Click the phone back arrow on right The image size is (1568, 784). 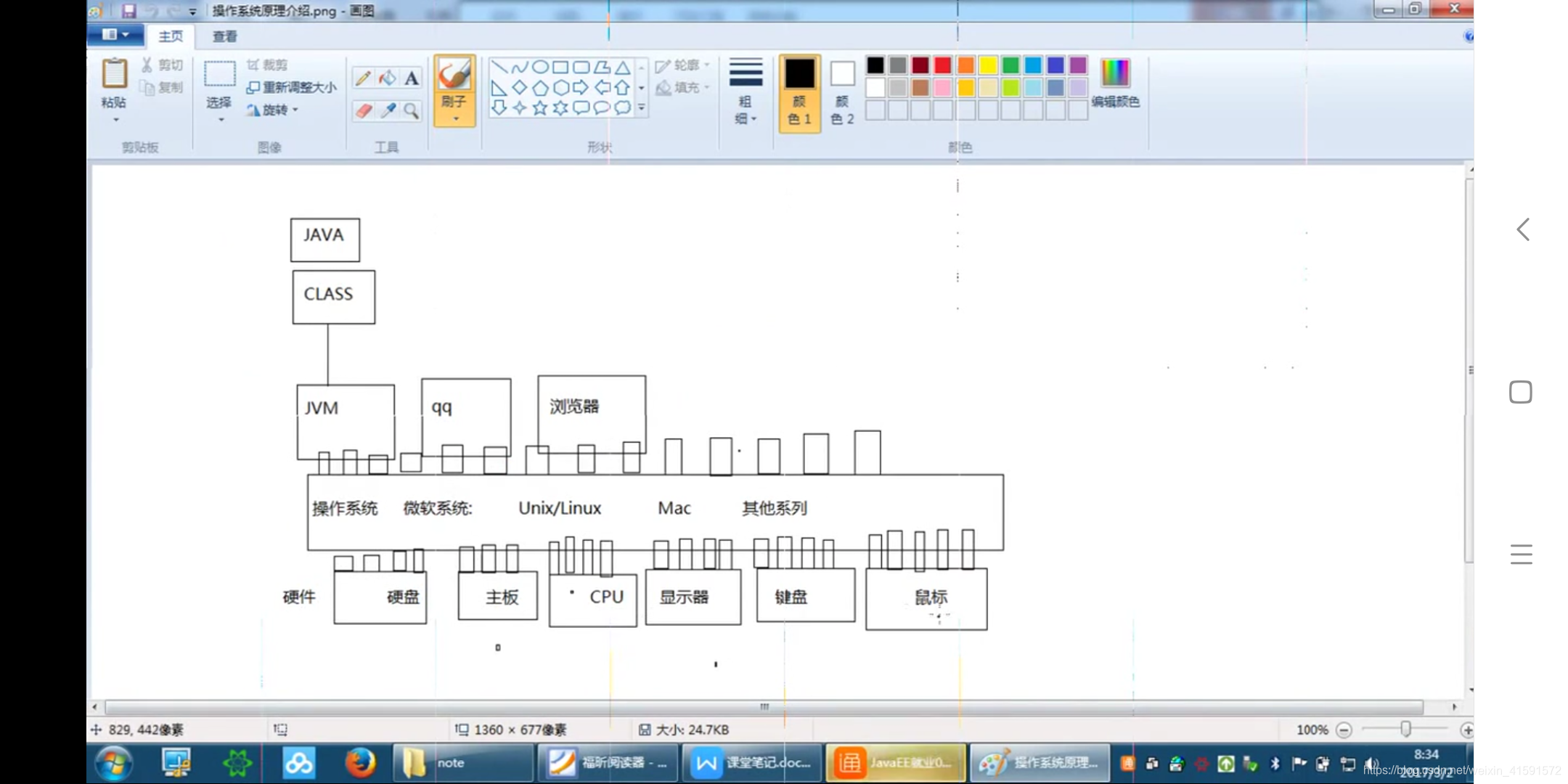[1523, 229]
